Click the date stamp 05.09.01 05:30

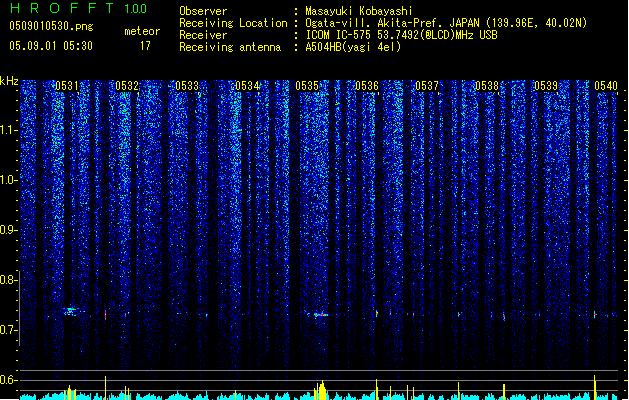click(x=51, y=46)
